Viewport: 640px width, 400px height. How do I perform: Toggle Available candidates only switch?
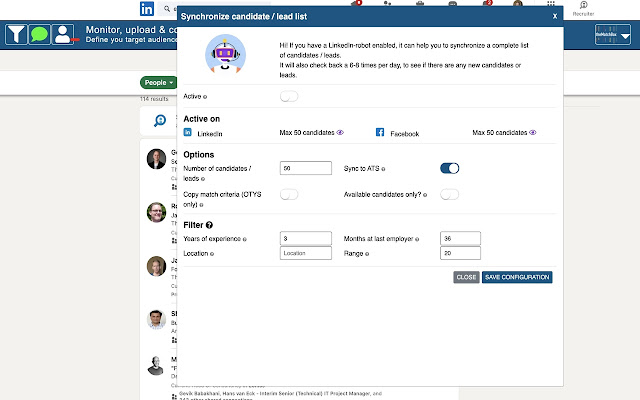click(449, 194)
